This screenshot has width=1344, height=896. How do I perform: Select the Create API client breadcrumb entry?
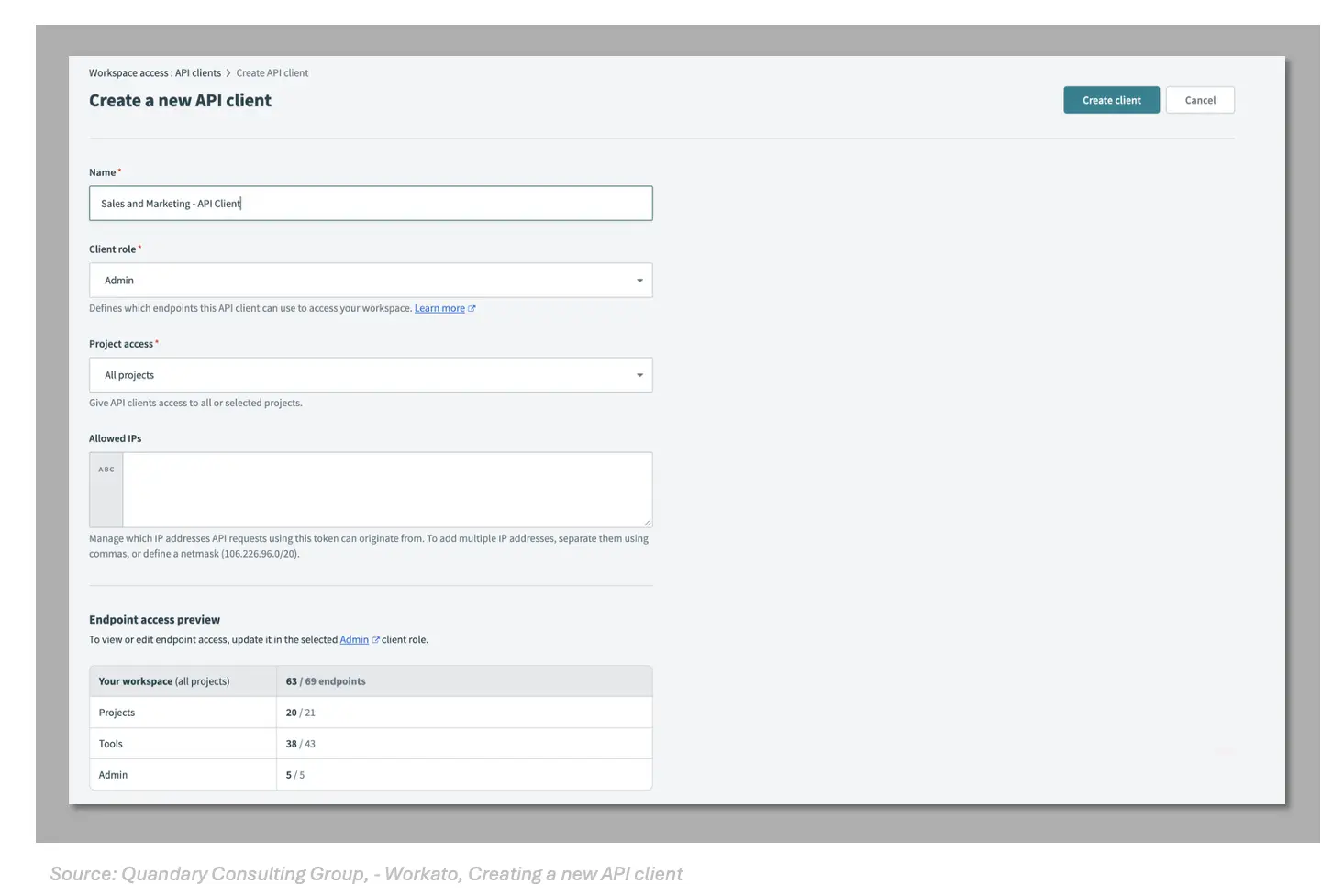(x=272, y=72)
